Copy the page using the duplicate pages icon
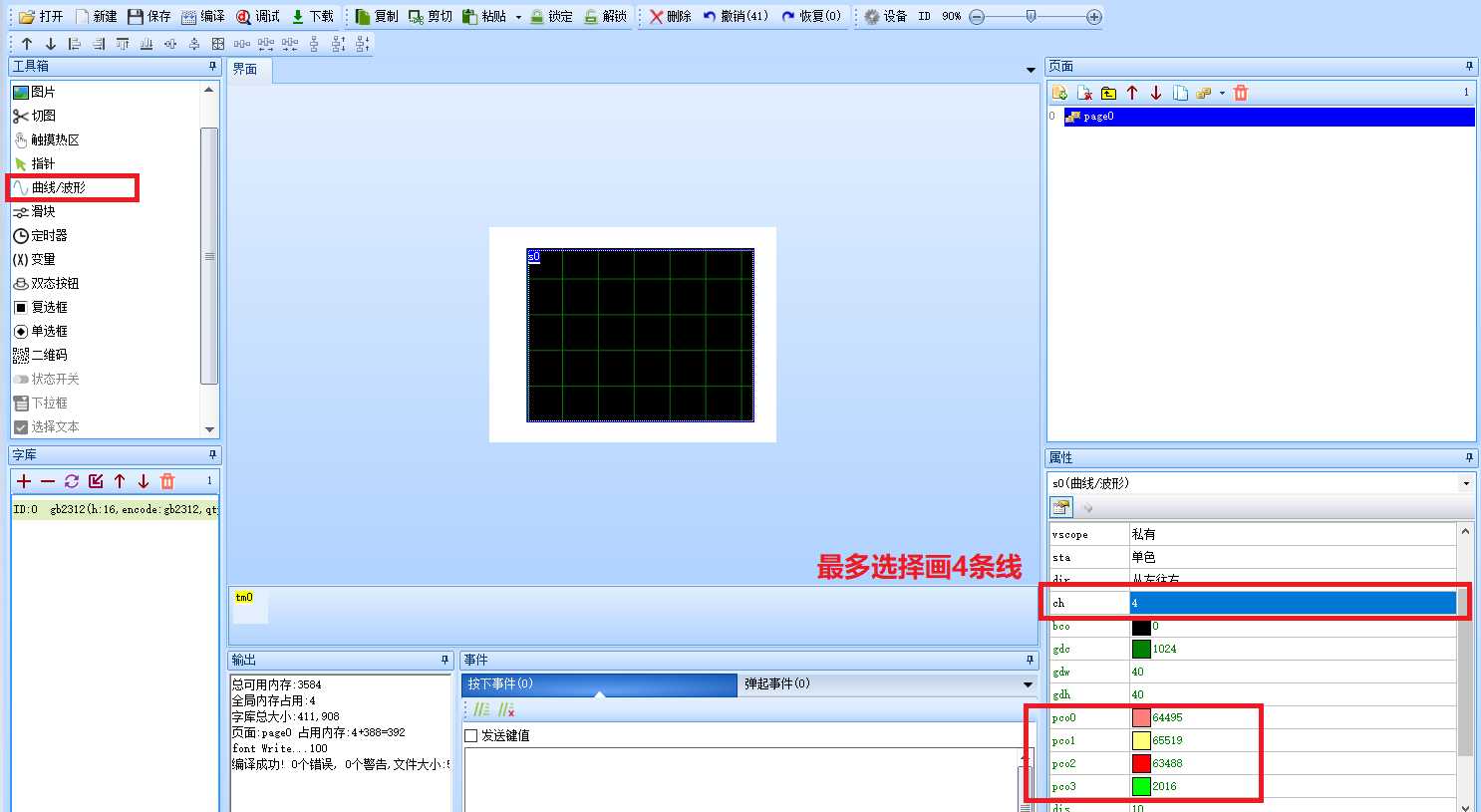The image size is (1481, 812). pos(1180,93)
